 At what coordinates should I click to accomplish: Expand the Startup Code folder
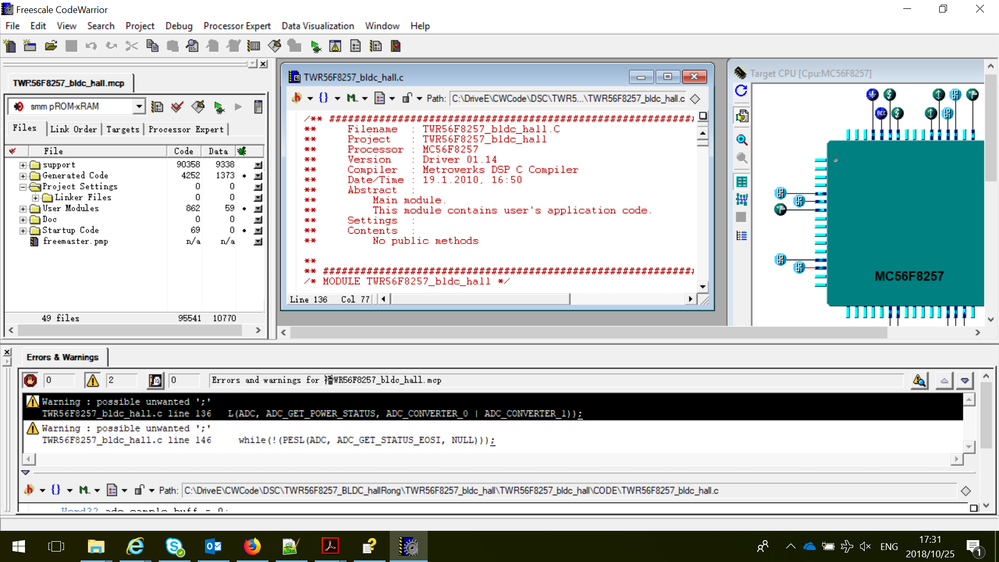[23, 230]
